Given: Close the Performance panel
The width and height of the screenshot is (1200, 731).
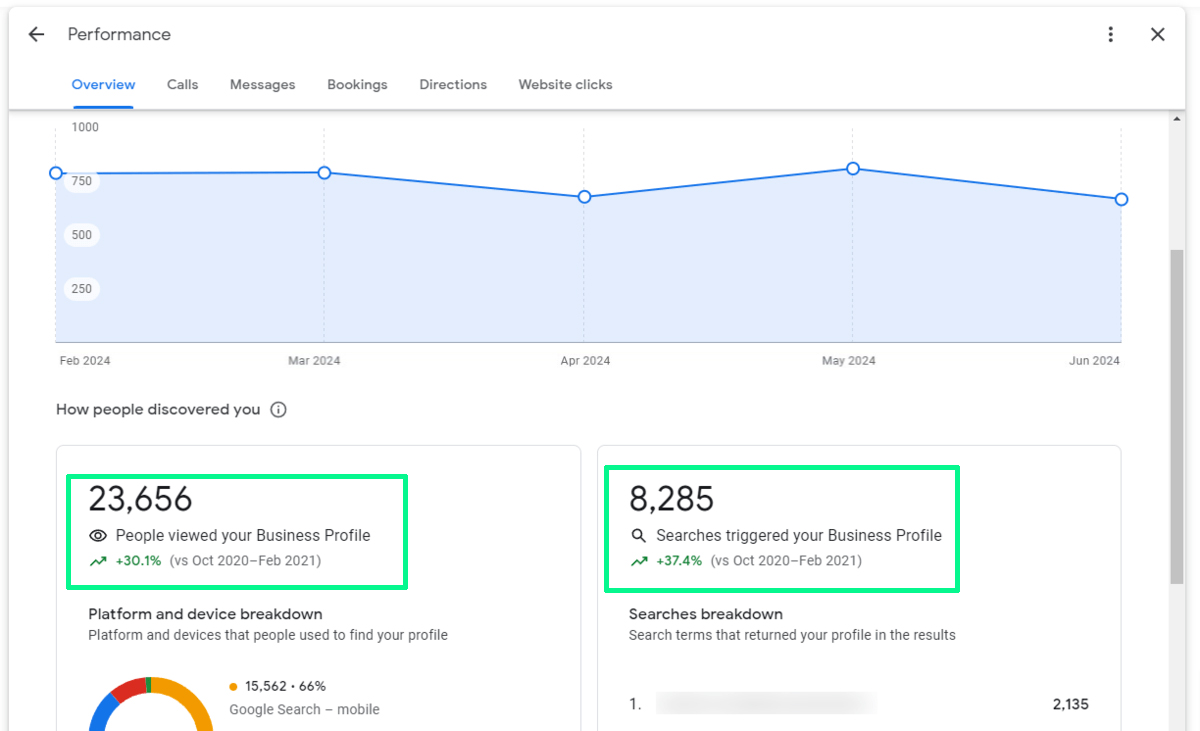Looking at the screenshot, I should 1158,34.
